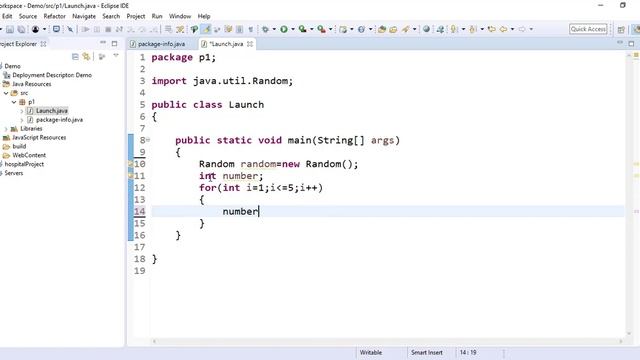Viewport: 640px width, 360px height.
Task: Toggle Link with Editor in Project Explorer
Action: pyautogui.click(x=86, y=56)
